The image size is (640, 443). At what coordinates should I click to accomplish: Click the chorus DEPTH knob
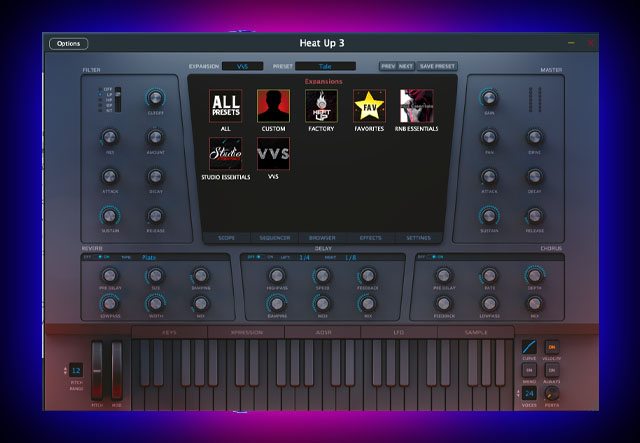tap(534, 276)
